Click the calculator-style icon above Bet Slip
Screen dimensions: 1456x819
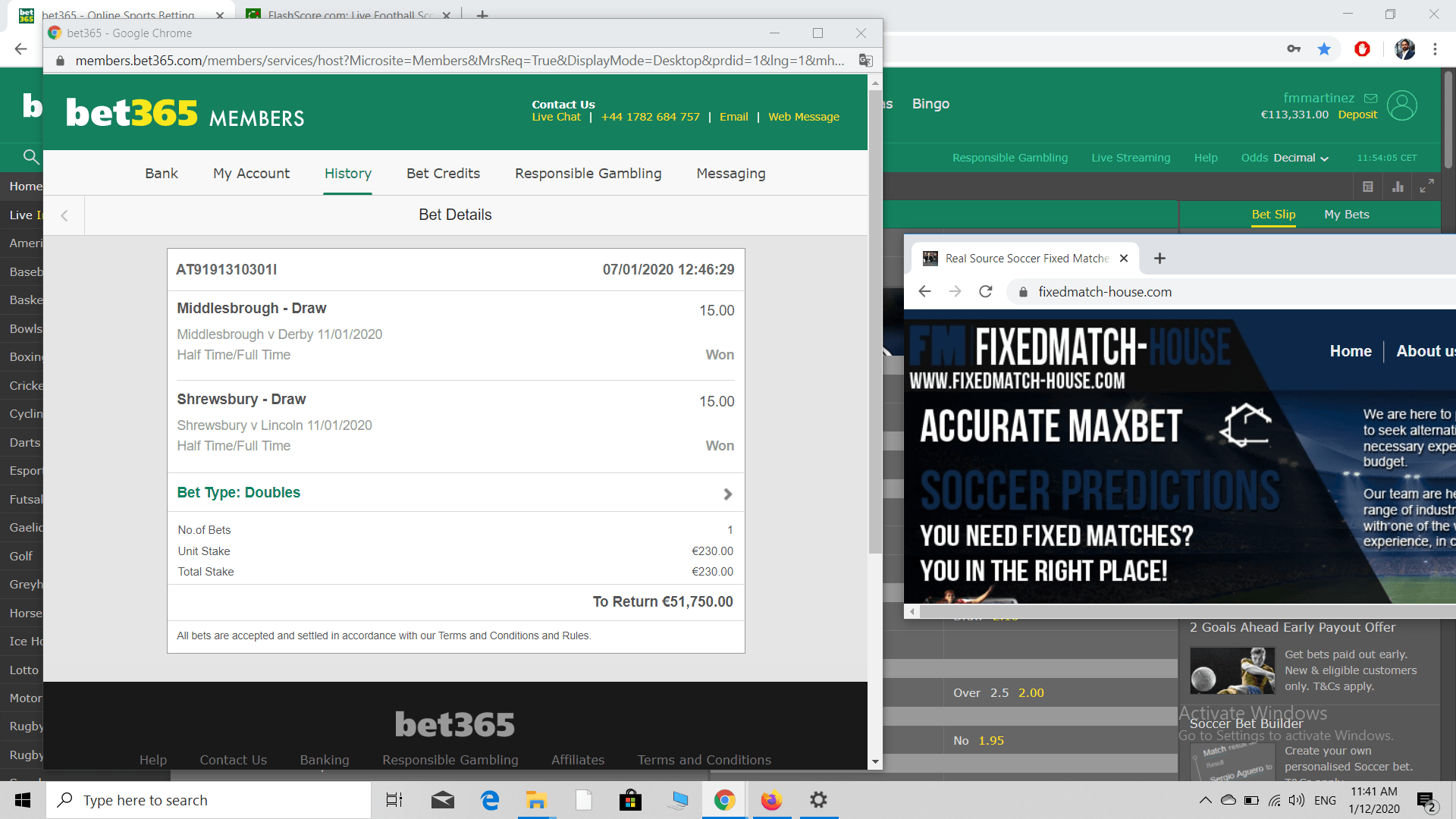coord(1368,187)
